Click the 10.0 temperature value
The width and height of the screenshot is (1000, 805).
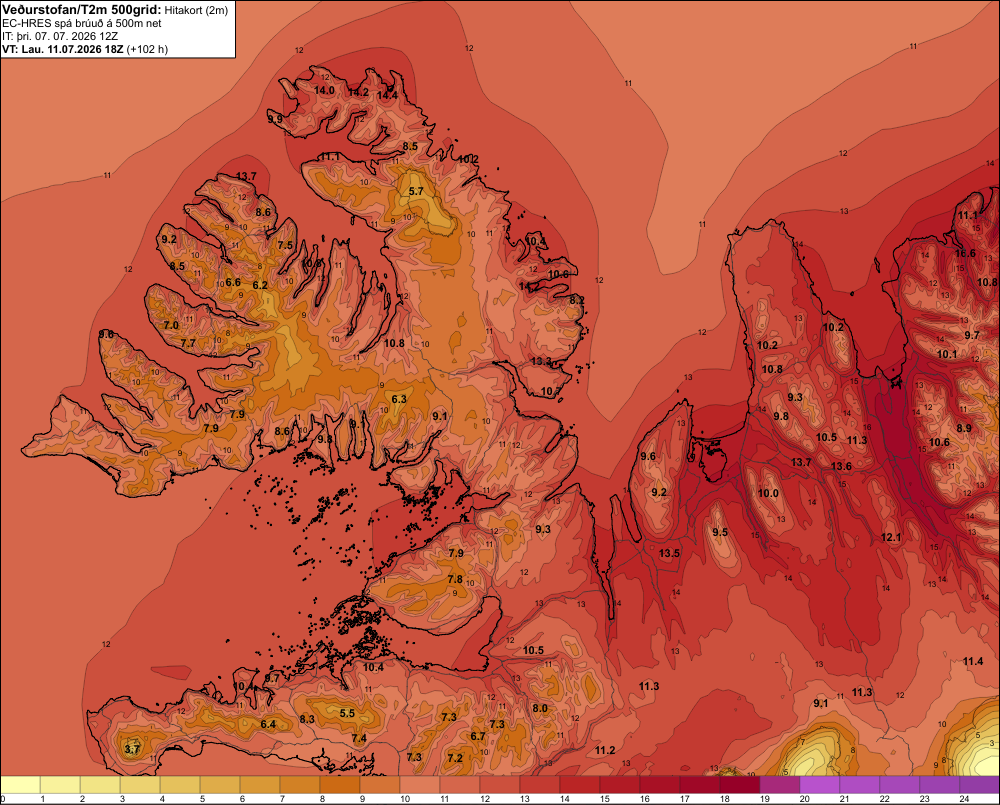[x=768, y=493]
